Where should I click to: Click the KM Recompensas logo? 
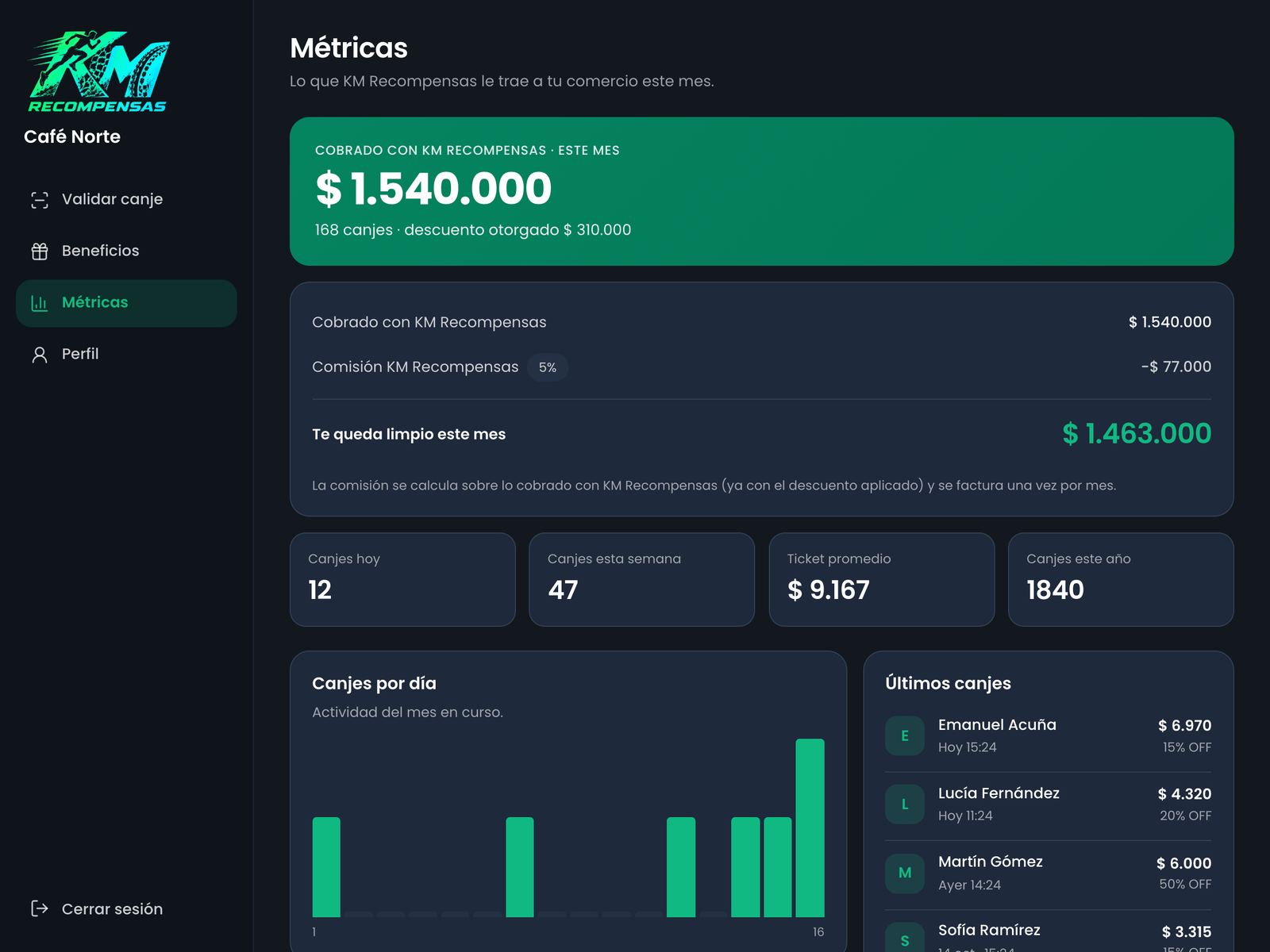(x=98, y=72)
